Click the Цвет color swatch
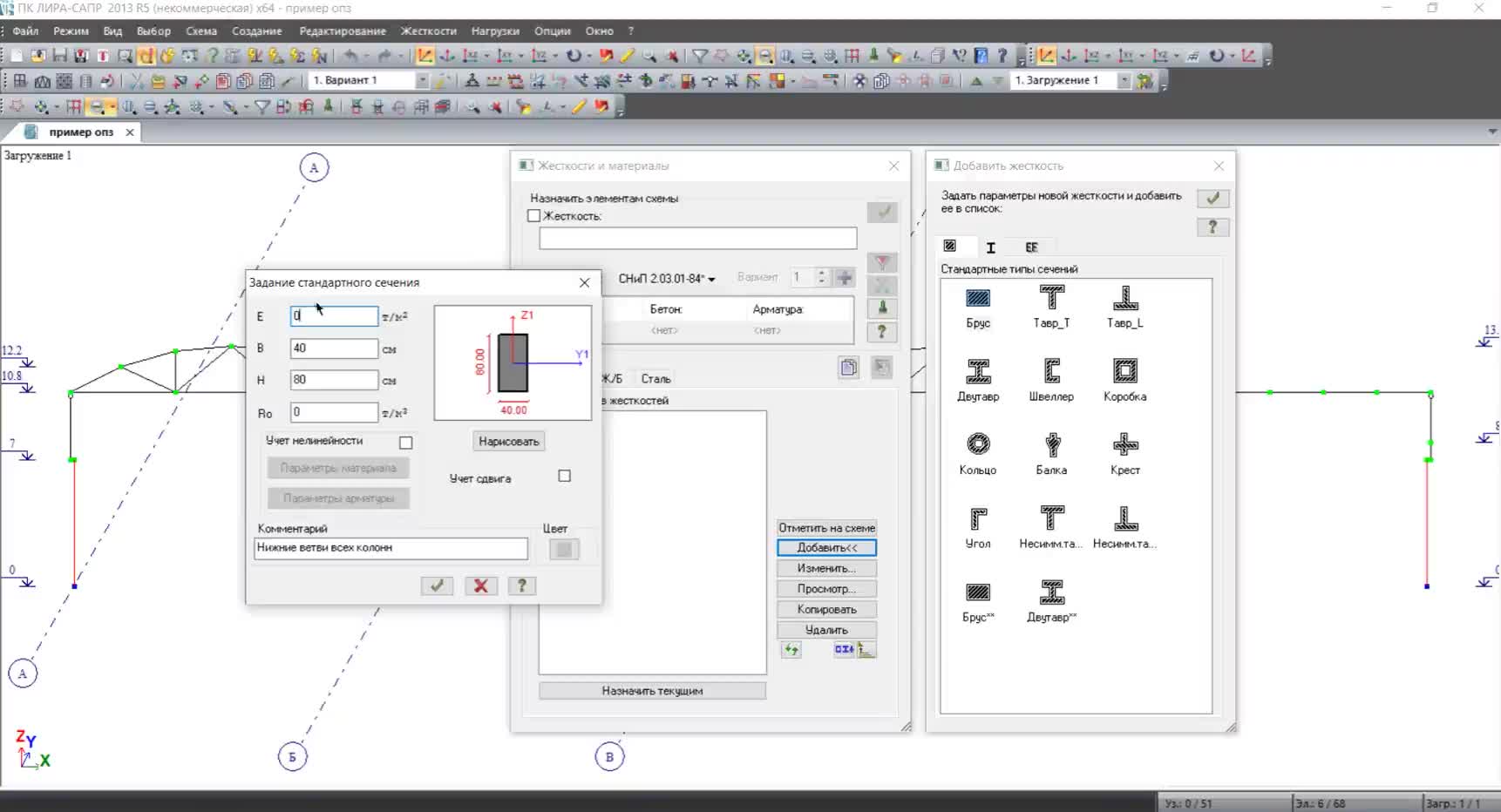This screenshot has height=812, width=1501. tap(564, 549)
